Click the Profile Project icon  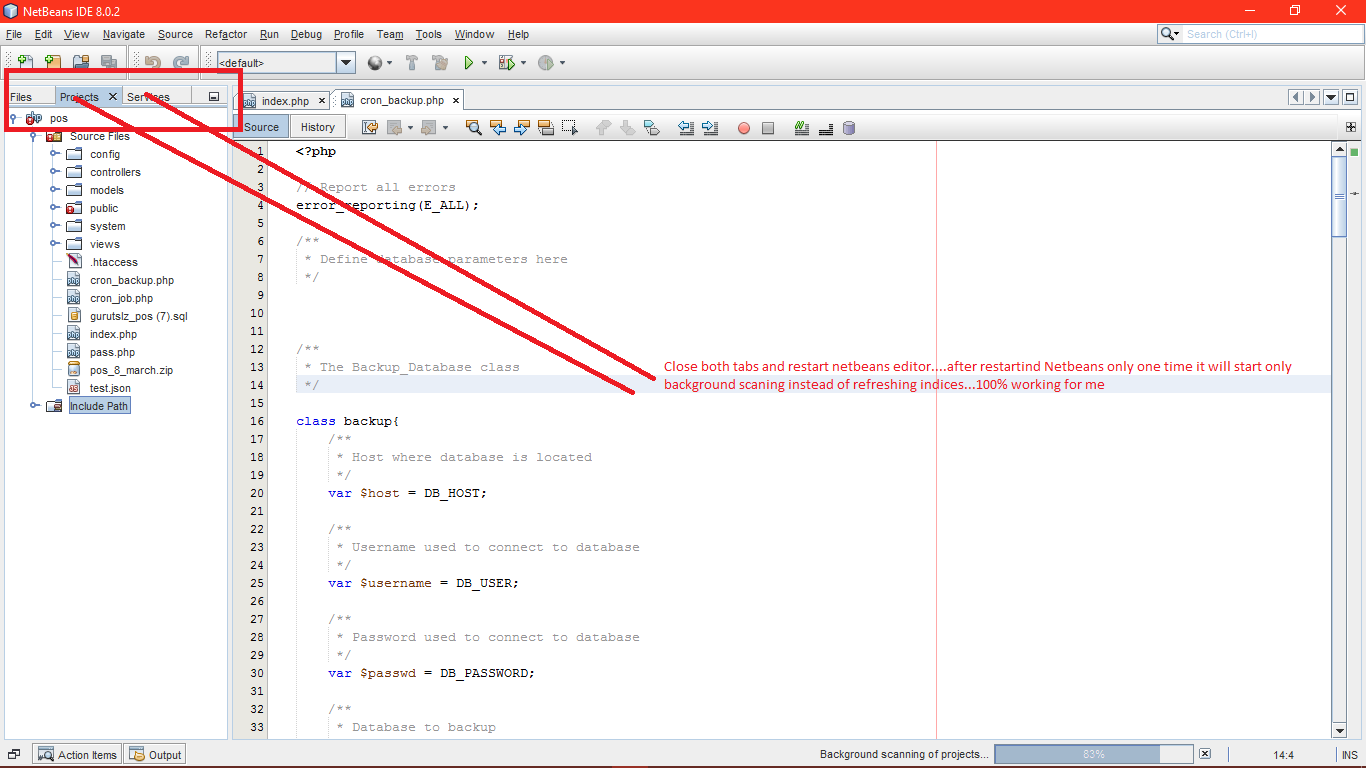point(546,62)
